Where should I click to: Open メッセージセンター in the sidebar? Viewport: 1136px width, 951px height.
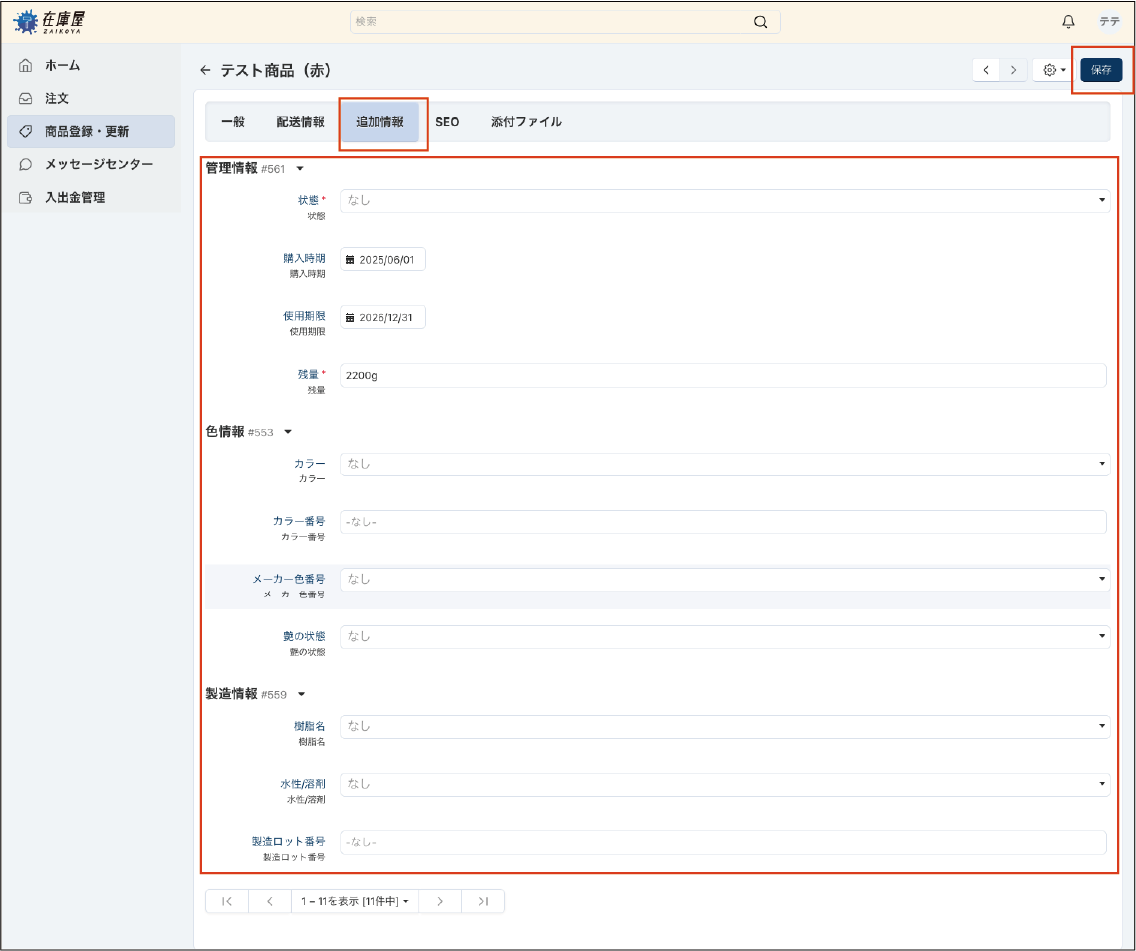(98, 164)
